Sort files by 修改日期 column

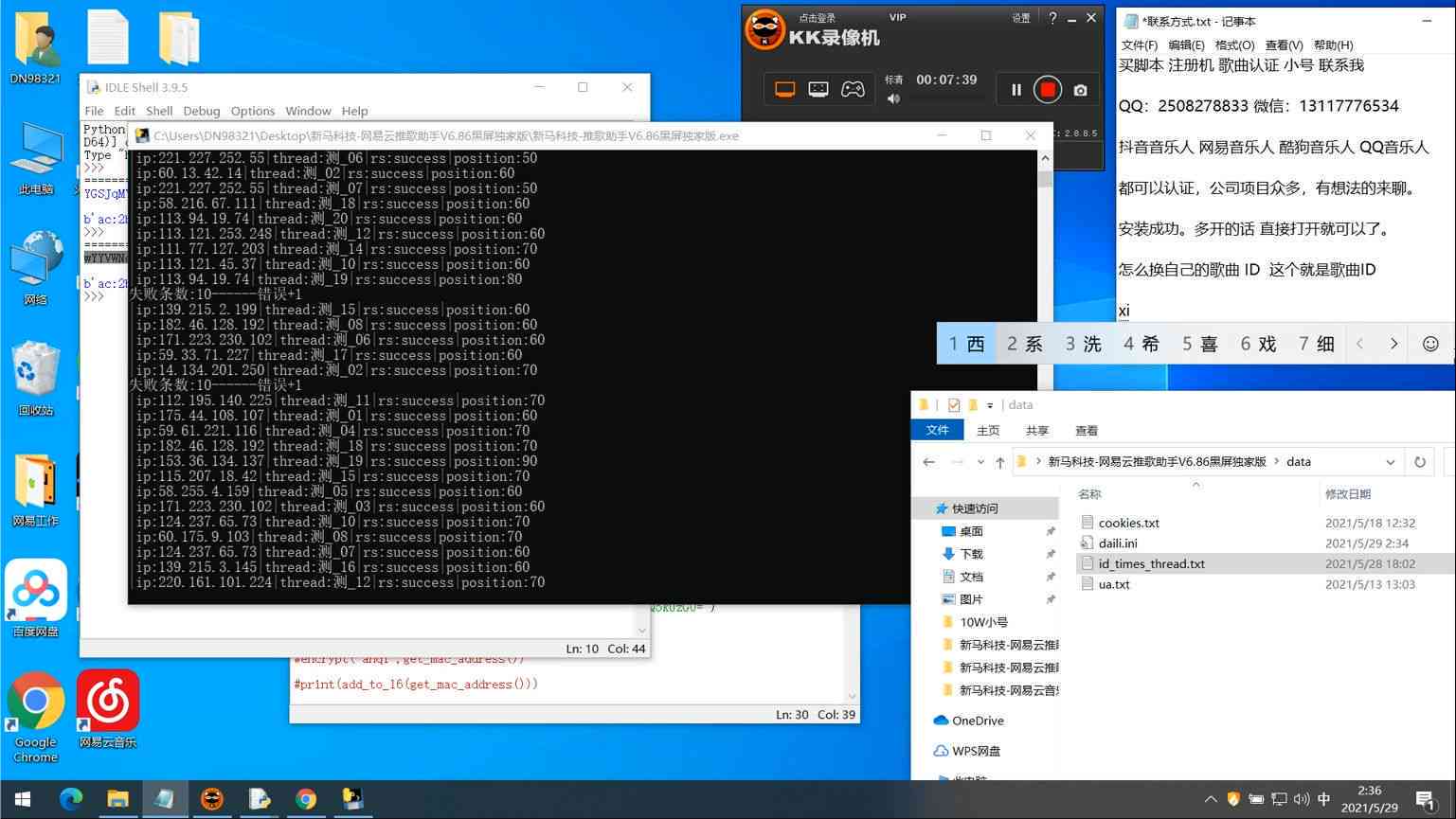1347,493
